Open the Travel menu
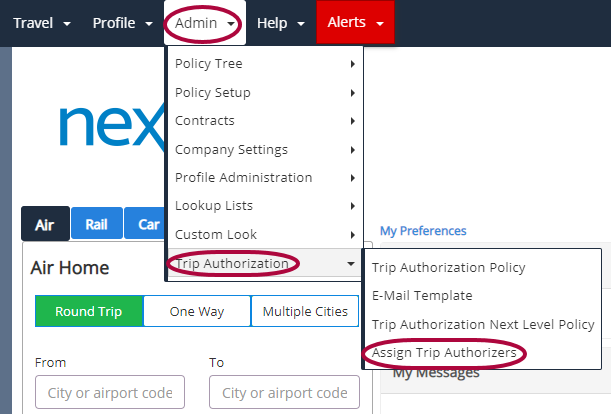 pyautogui.click(x=42, y=23)
